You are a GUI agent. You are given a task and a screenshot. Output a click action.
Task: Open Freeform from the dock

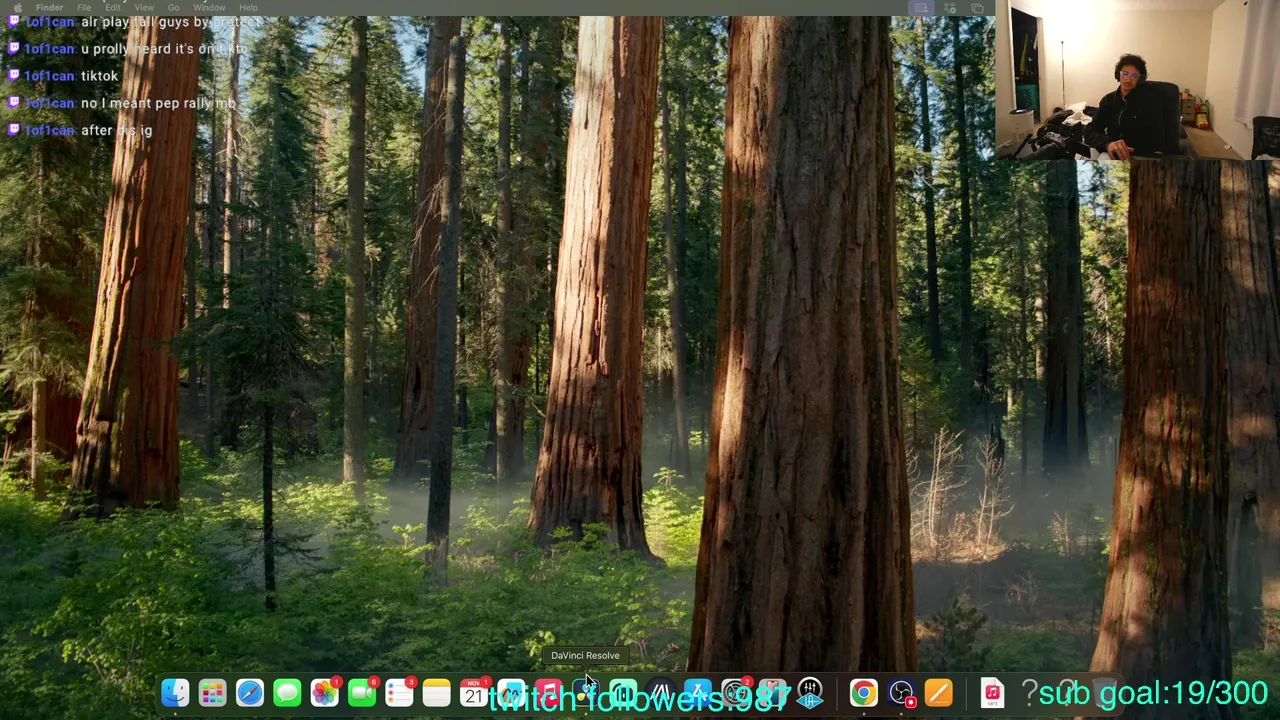pyautogui.click(x=511, y=693)
